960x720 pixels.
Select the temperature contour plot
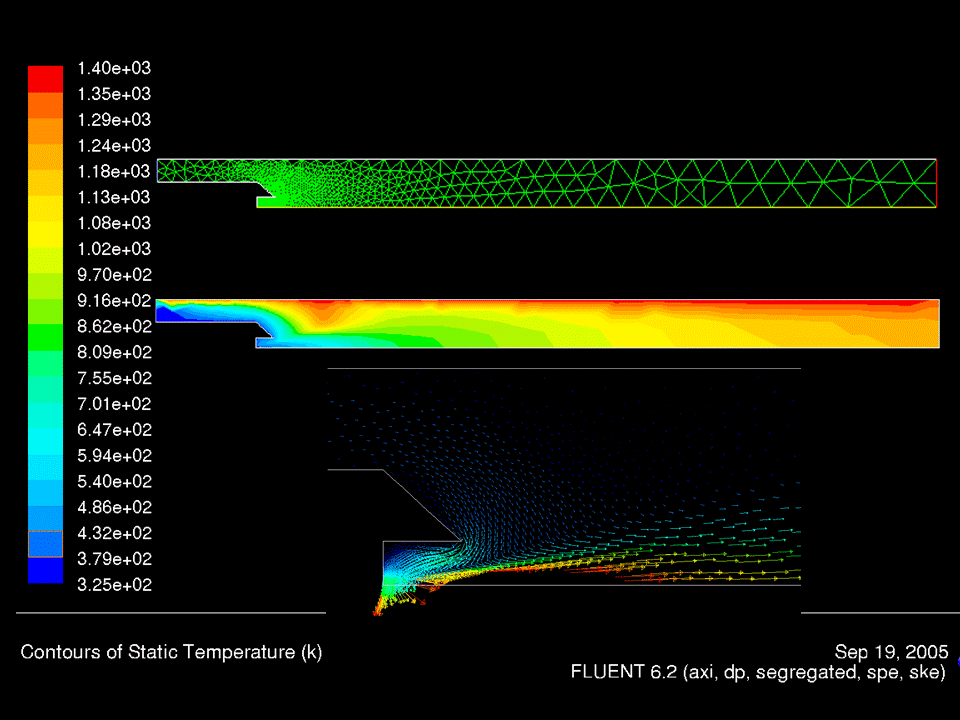tap(550, 320)
